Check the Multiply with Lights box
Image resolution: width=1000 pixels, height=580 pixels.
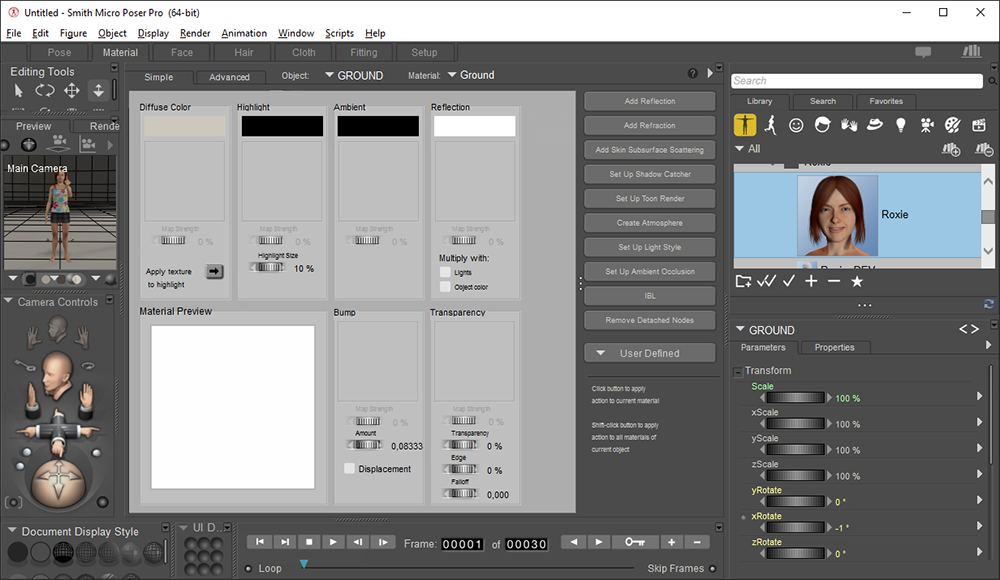click(445, 272)
